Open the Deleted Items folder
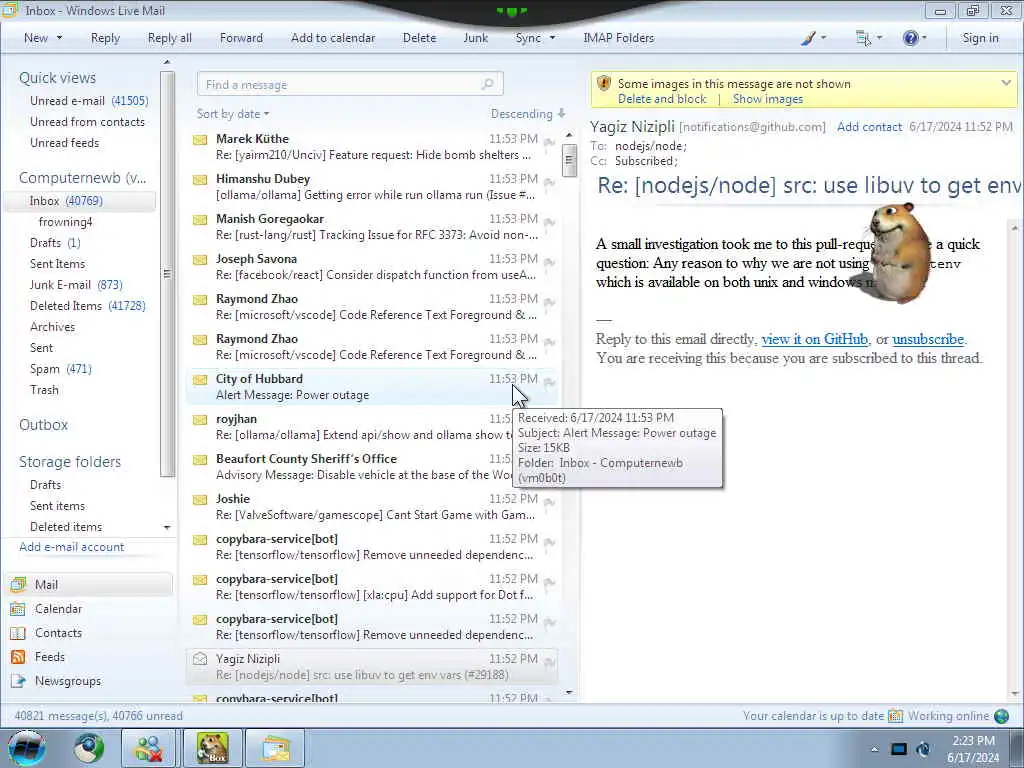Viewport: 1024px width, 768px height. pos(88,306)
